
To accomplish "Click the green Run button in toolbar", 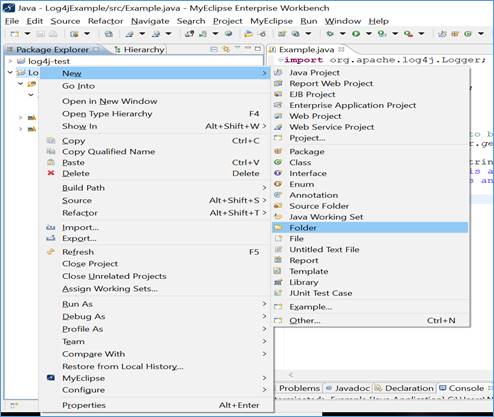I will (356, 34).
